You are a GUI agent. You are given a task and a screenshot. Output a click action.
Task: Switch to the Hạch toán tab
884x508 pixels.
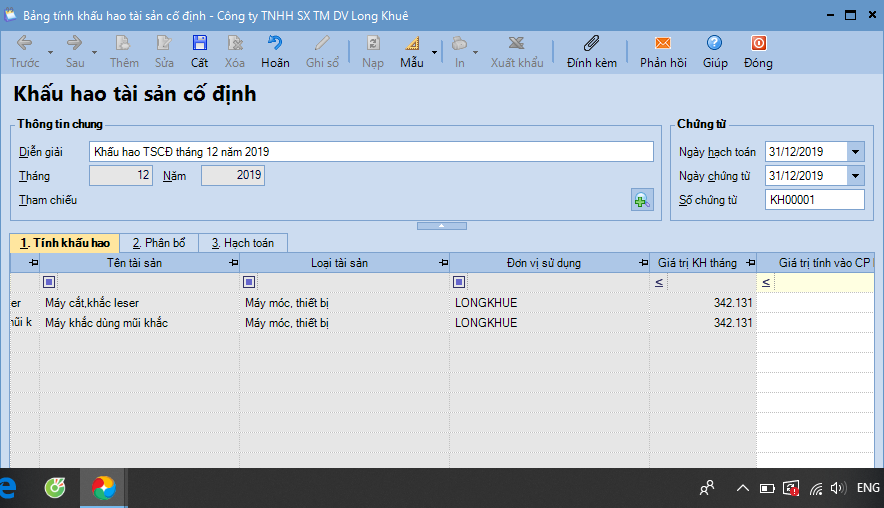(243, 243)
